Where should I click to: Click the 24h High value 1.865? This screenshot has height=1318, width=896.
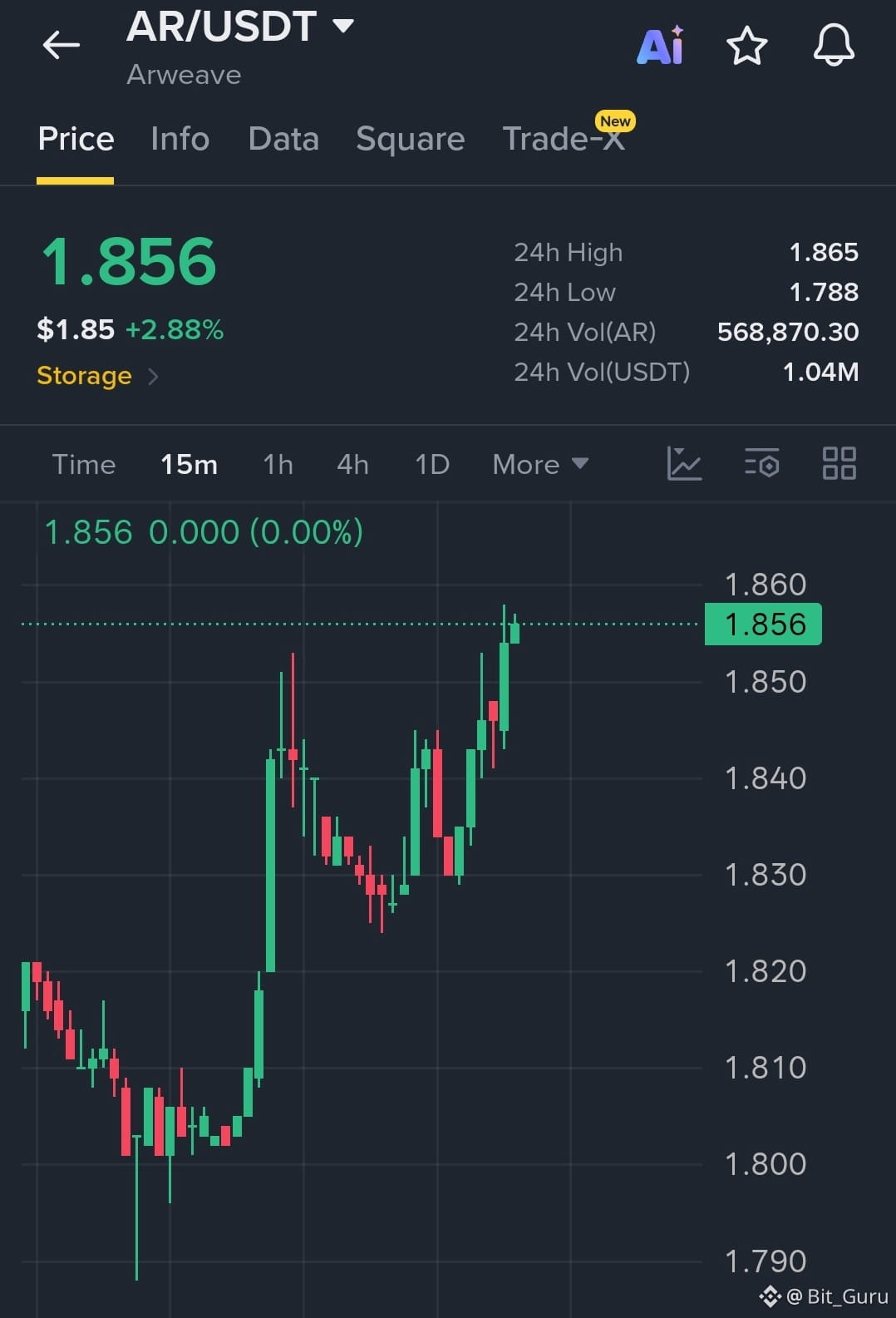point(824,252)
